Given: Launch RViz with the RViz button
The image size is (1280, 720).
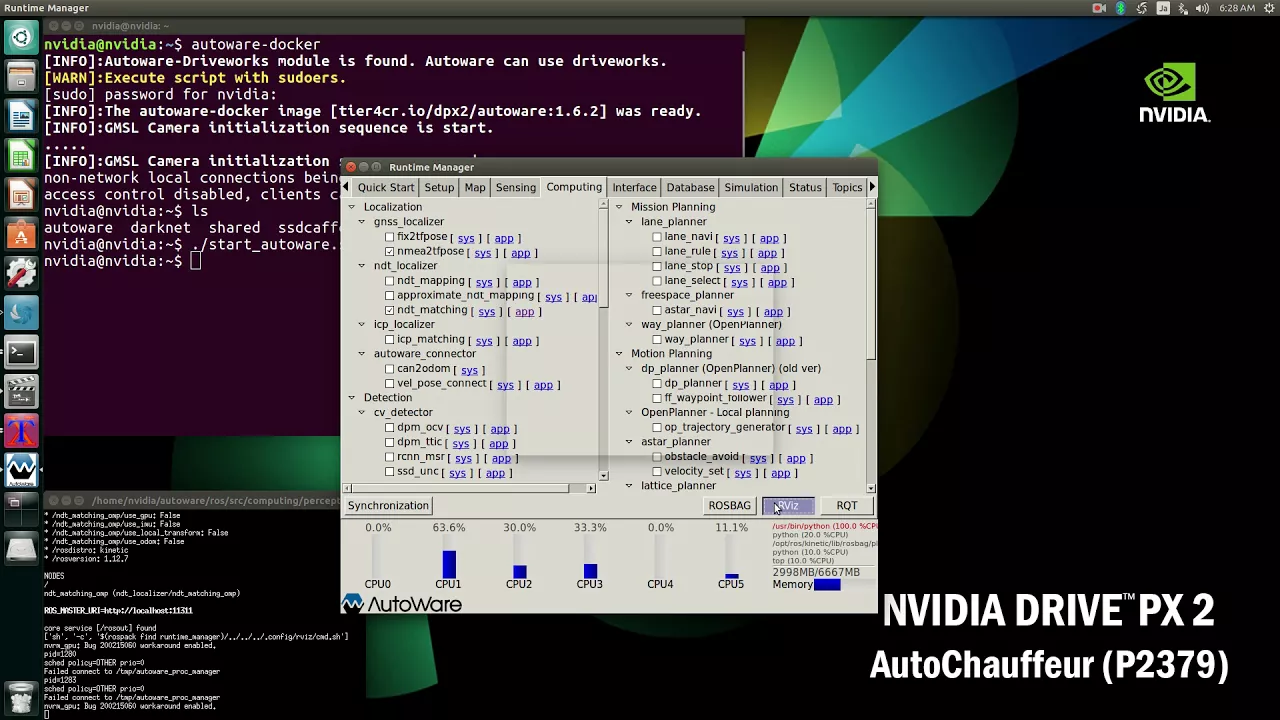Looking at the screenshot, I should pos(788,506).
